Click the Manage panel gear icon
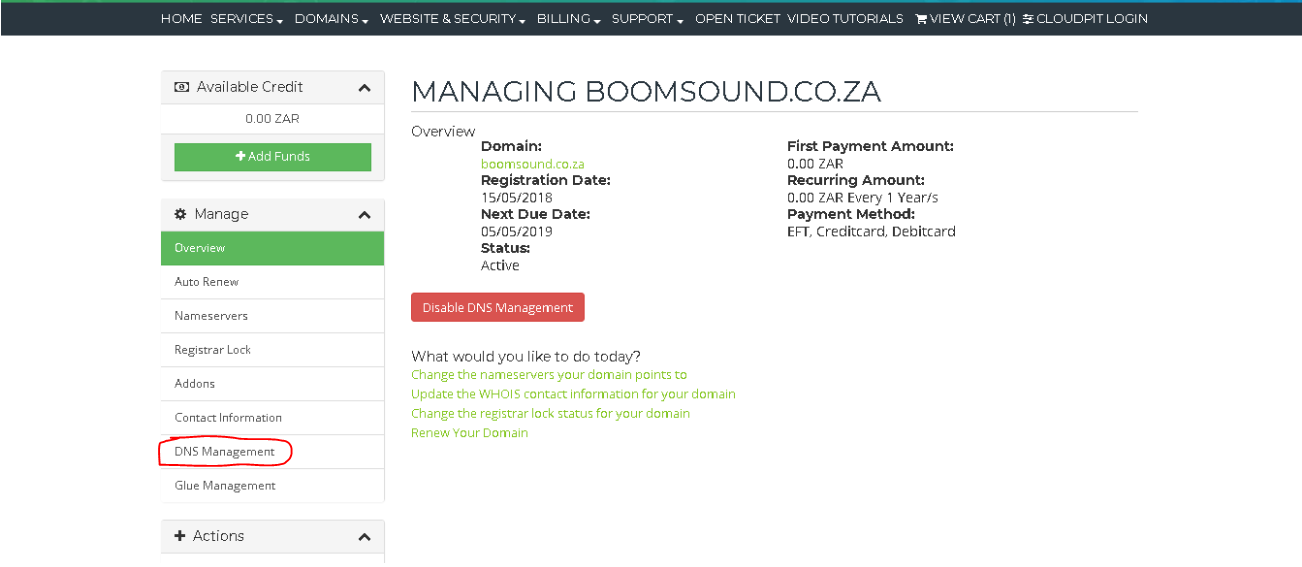Screen dimensions: 1302x567 (181, 214)
